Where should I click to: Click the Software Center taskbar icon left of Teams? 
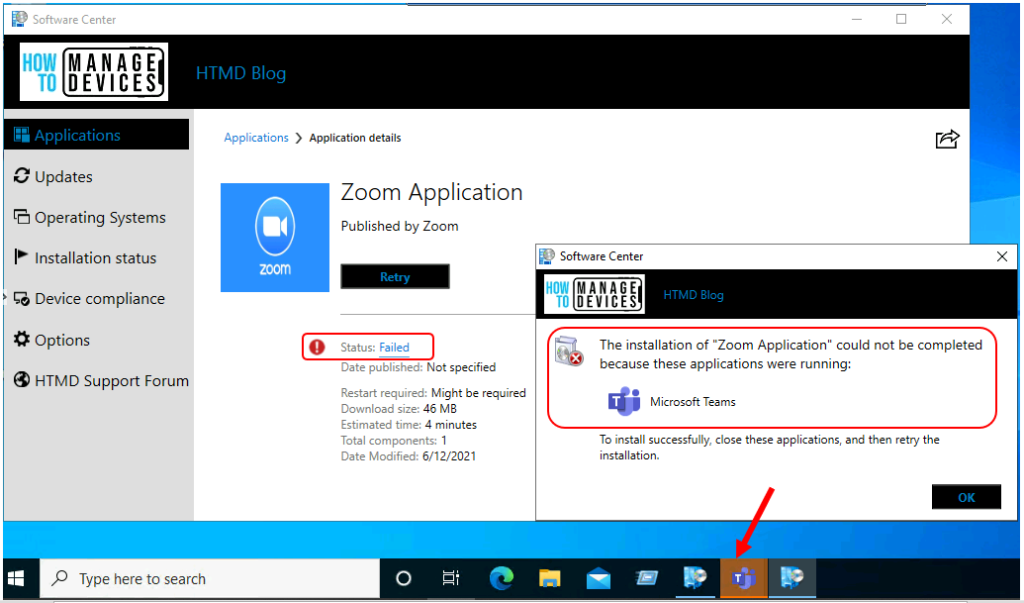click(x=695, y=579)
